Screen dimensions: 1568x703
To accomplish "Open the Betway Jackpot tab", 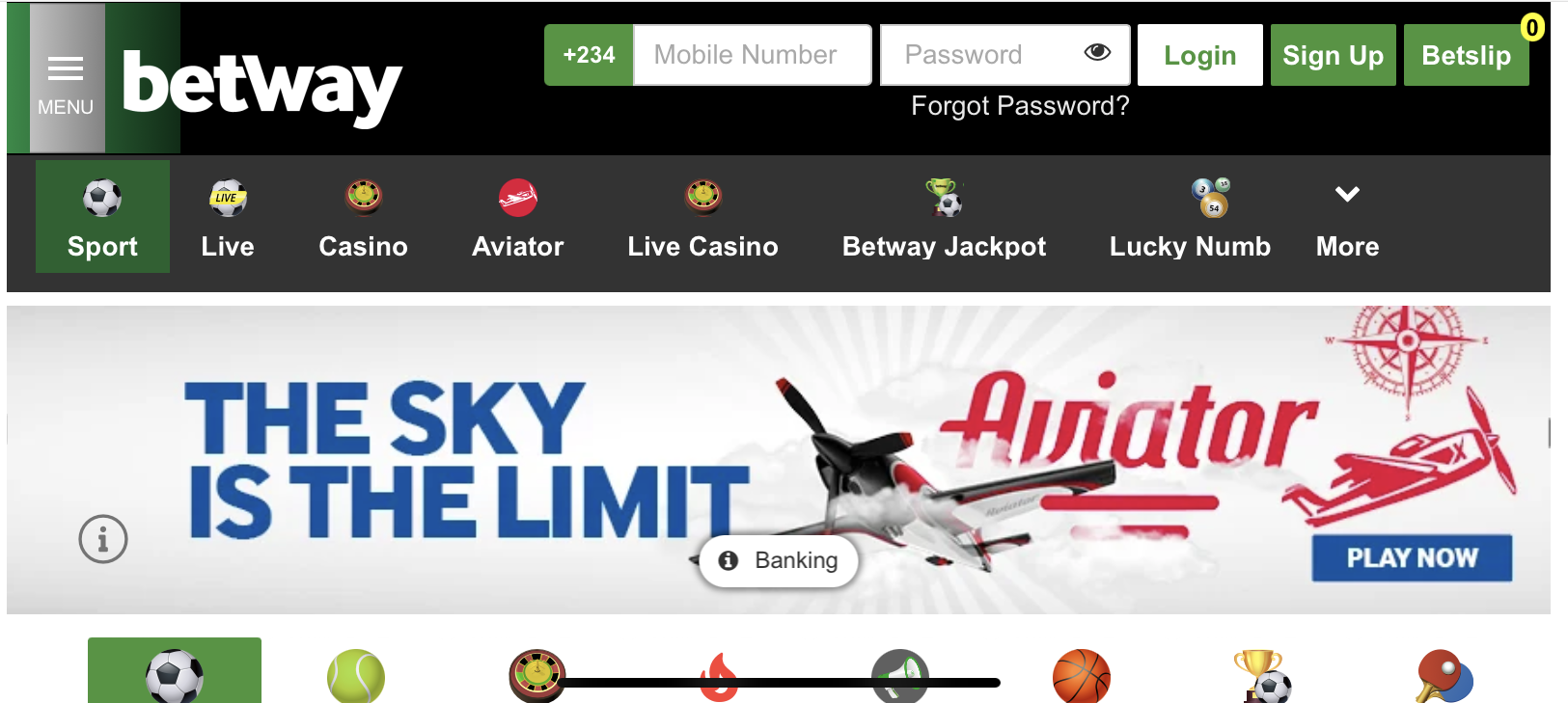I will [x=944, y=219].
